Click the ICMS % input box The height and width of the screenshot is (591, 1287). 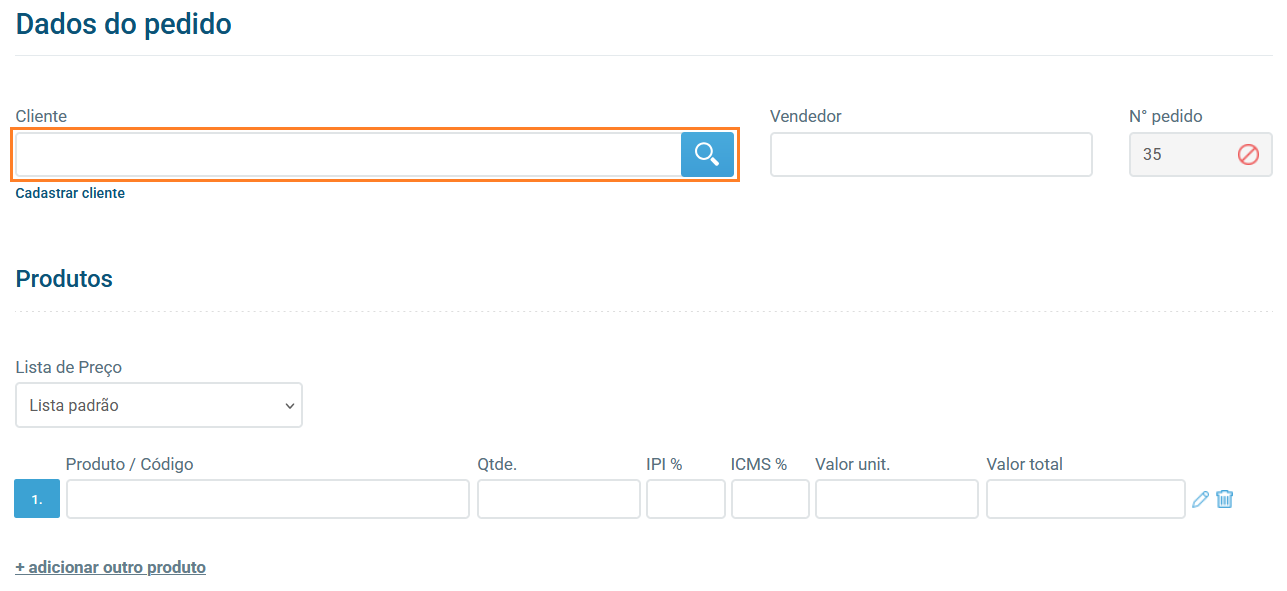click(769, 499)
